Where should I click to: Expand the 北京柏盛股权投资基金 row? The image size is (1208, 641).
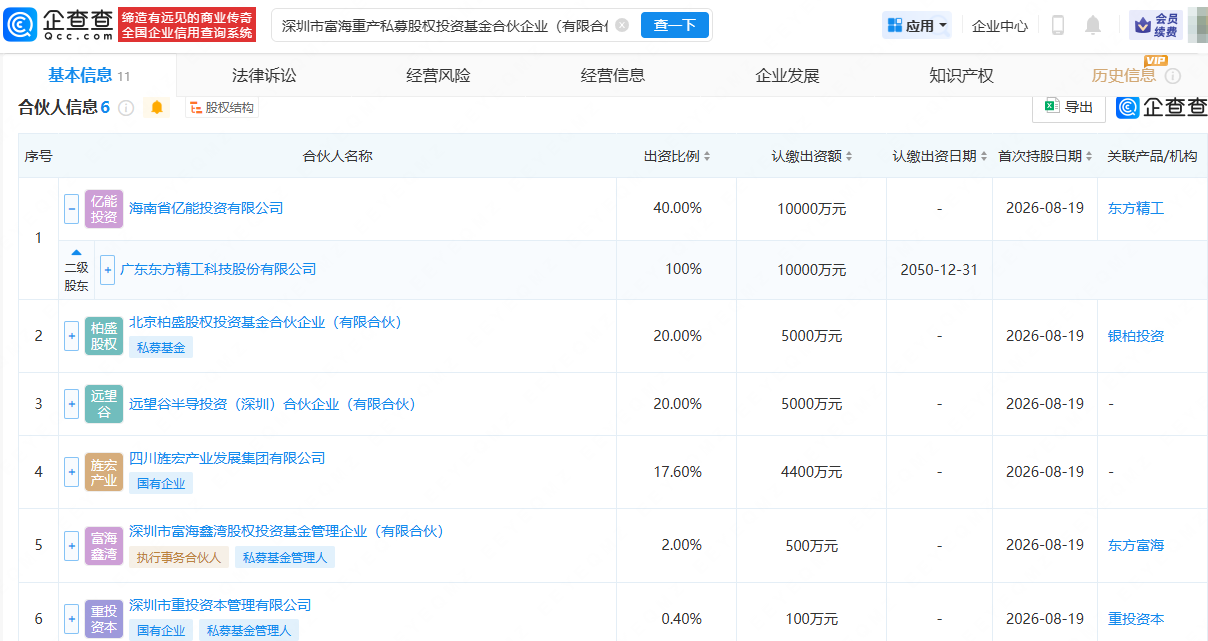(71, 336)
